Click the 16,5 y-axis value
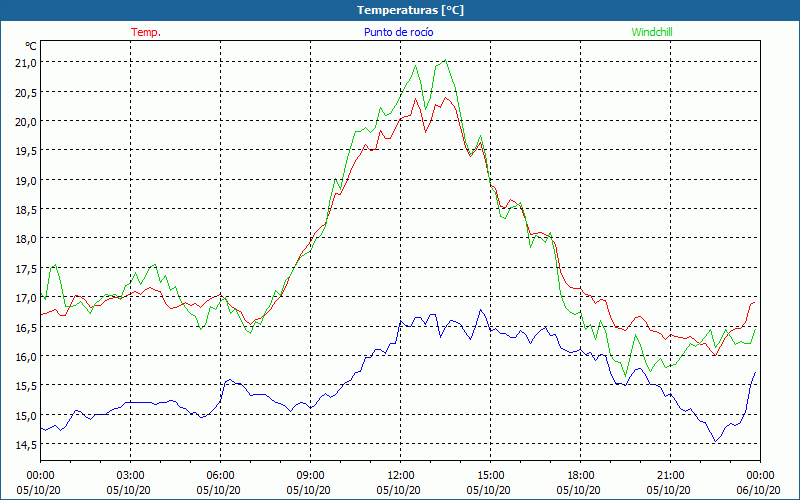800x500 pixels. [27, 327]
